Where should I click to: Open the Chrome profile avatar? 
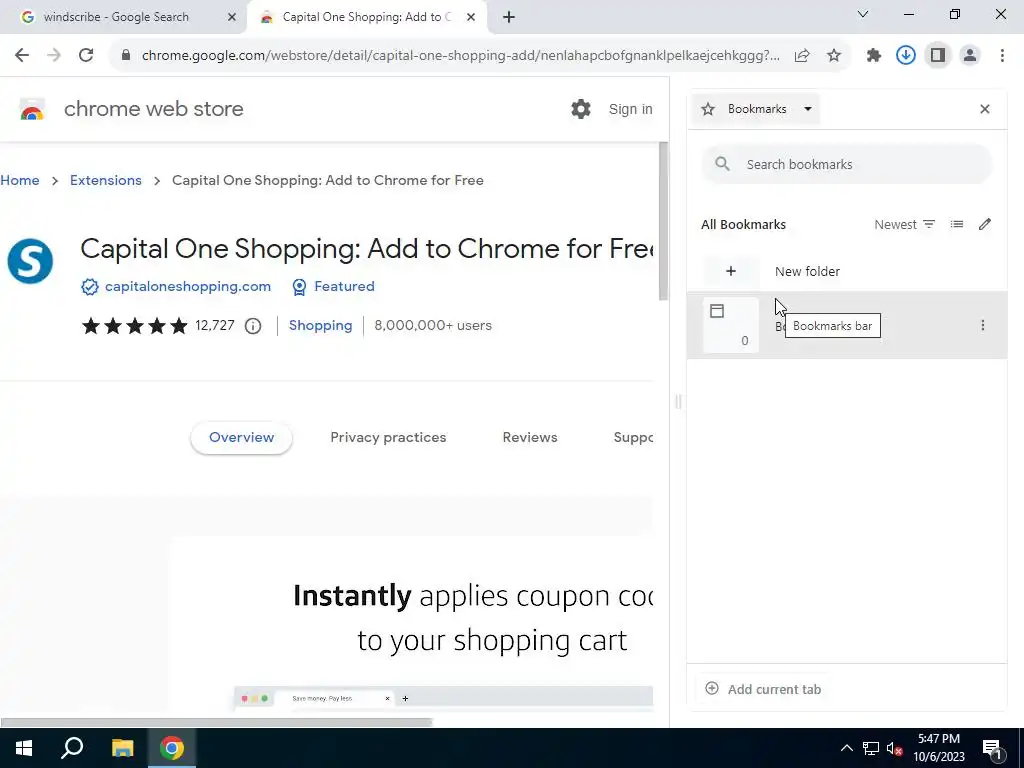point(970,56)
